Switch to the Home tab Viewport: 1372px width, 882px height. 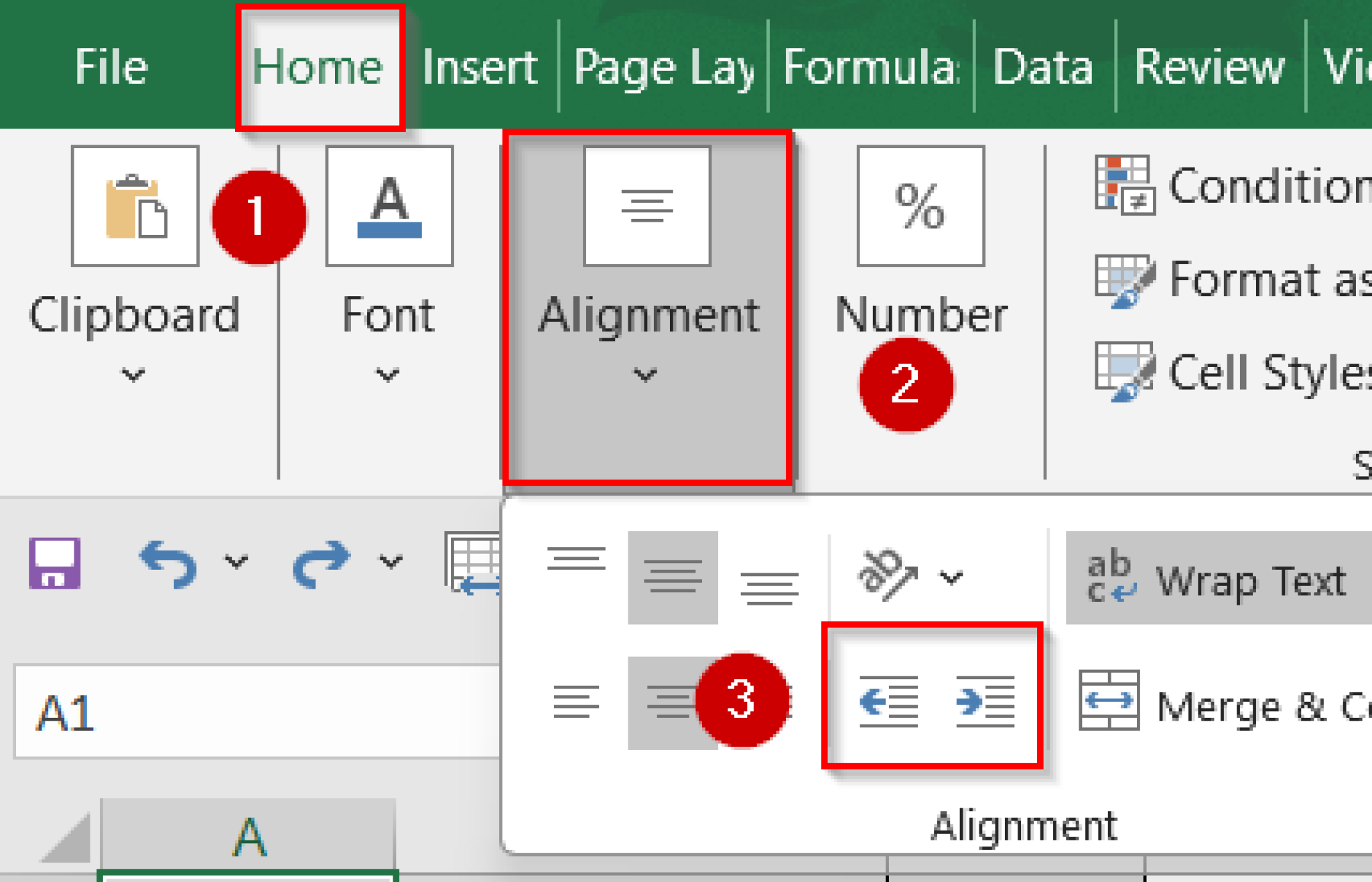320,66
